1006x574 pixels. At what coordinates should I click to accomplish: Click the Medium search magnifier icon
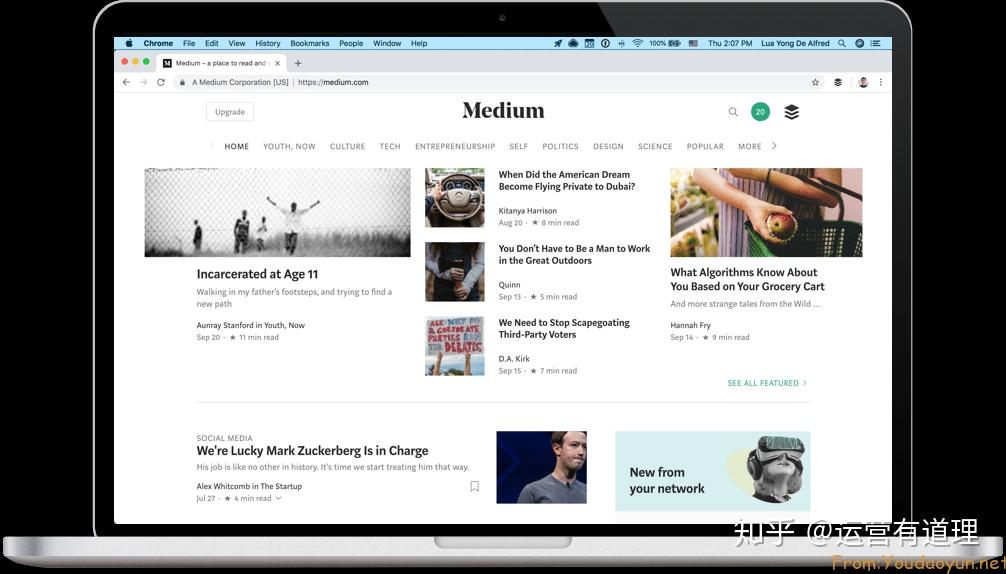(733, 112)
